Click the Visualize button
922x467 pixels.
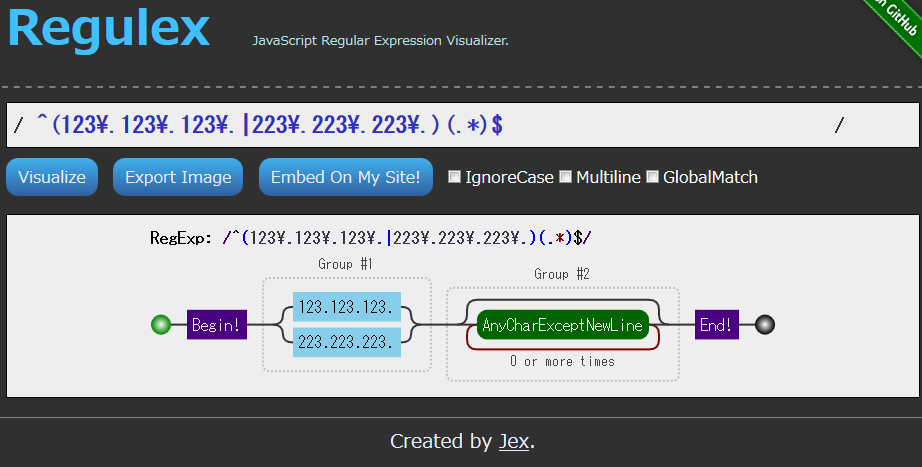(x=52, y=177)
